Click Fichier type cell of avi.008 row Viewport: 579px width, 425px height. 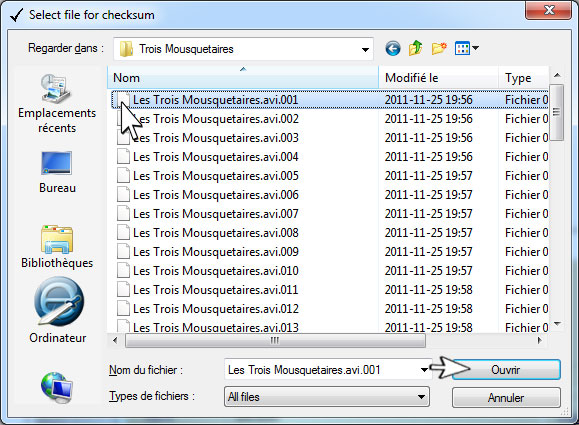pos(526,233)
